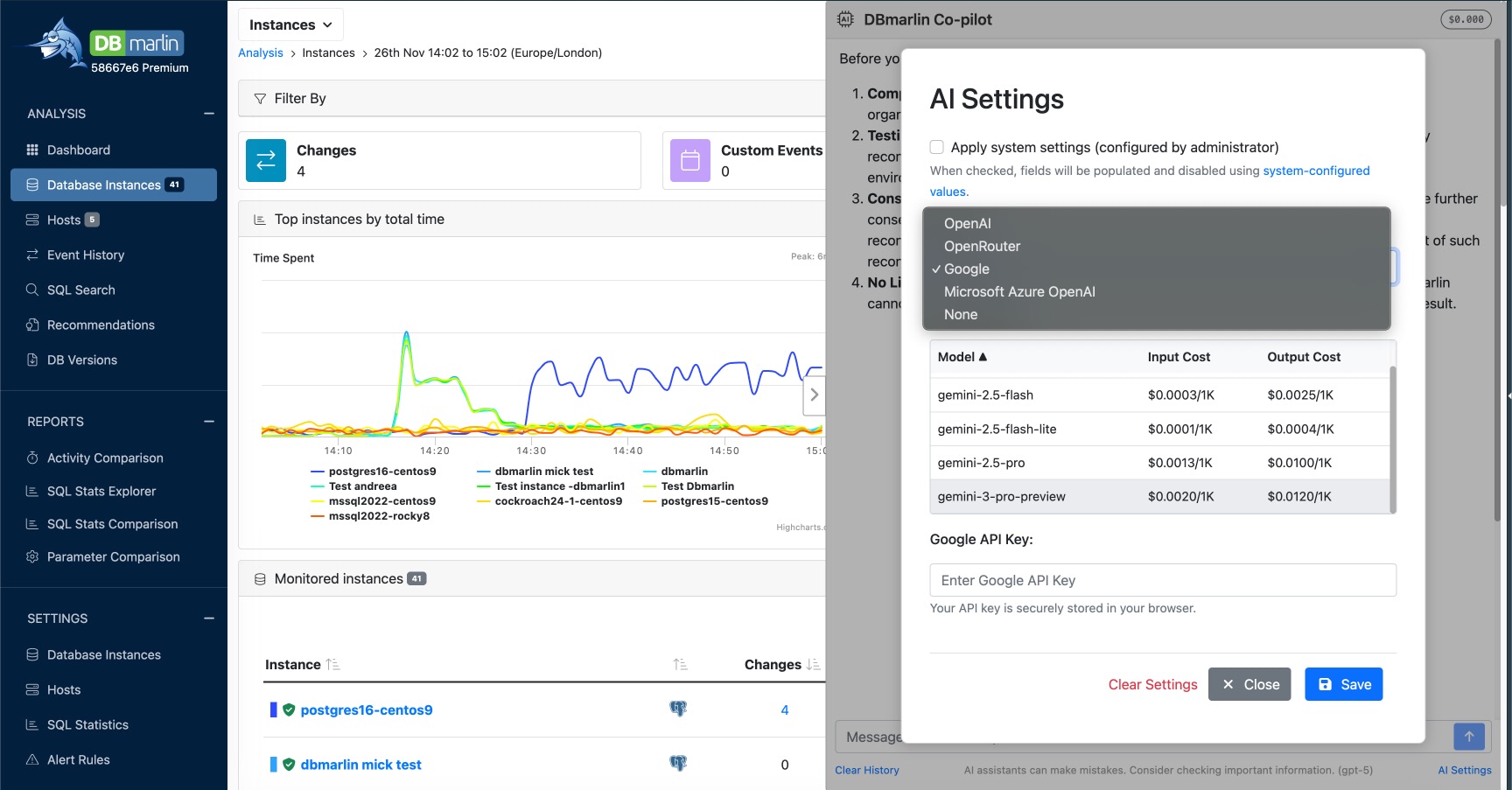Select OpenAI from provider dropdown
Screen dimensions: 1512x790
point(1156,223)
